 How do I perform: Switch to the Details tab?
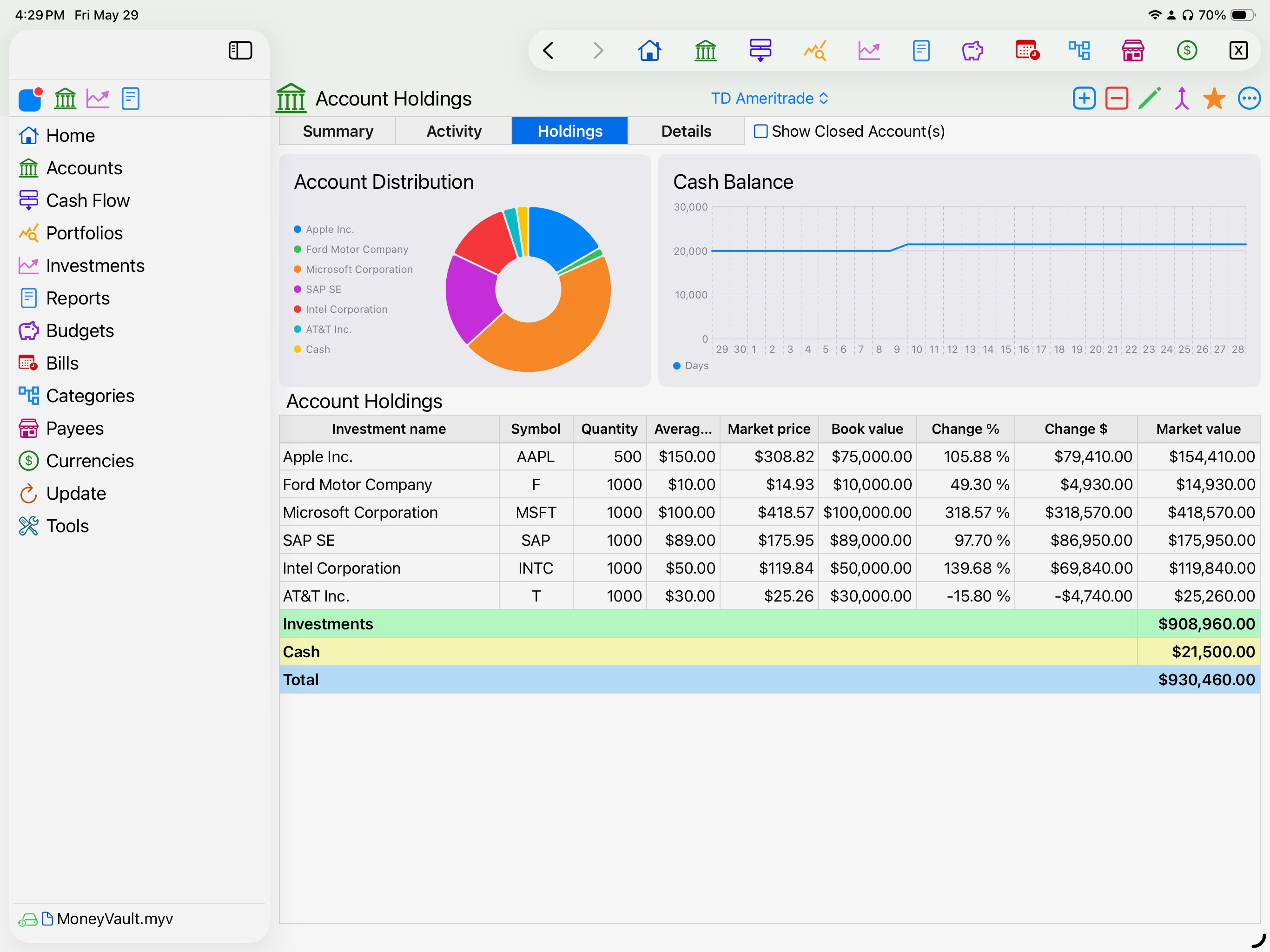(x=686, y=132)
